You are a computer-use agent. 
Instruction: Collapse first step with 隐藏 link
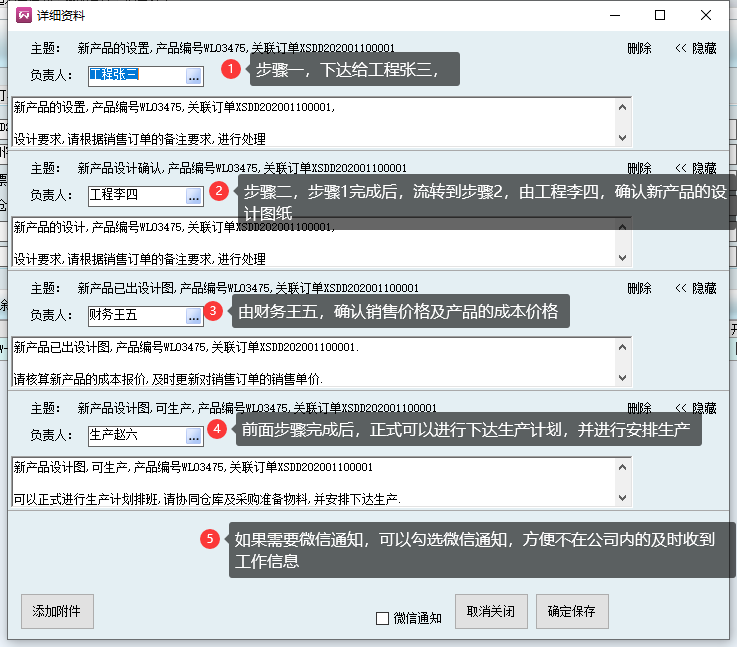pos(696,48)
